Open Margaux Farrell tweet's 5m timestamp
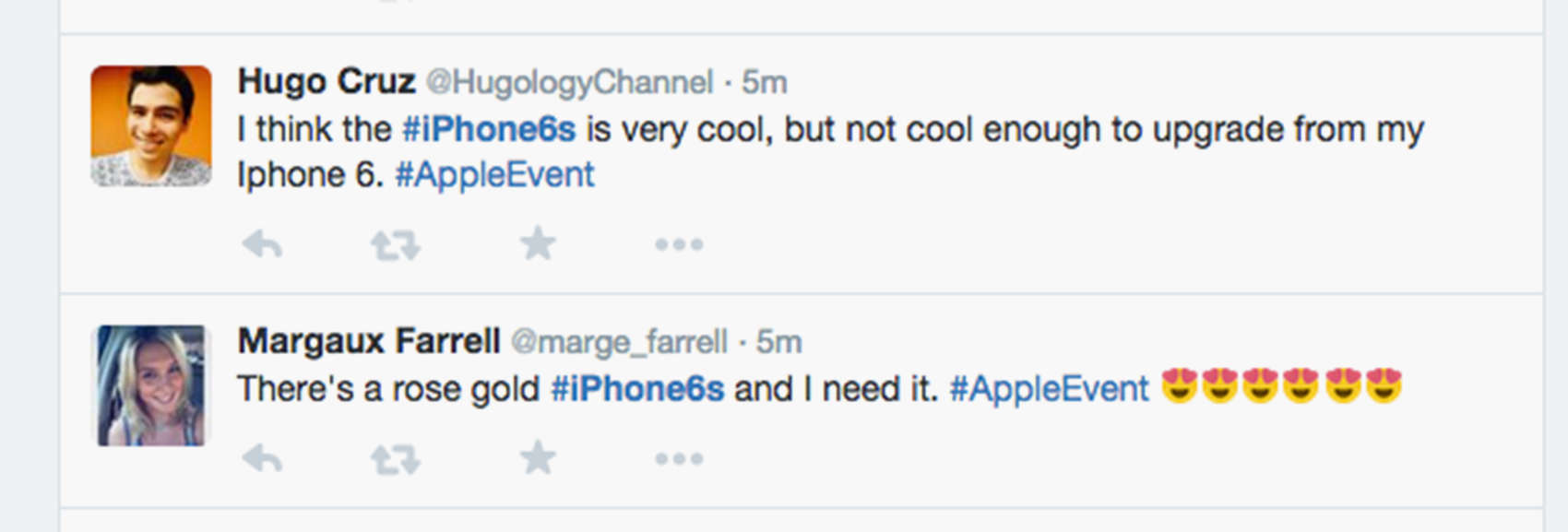 (x=779, y=343)
